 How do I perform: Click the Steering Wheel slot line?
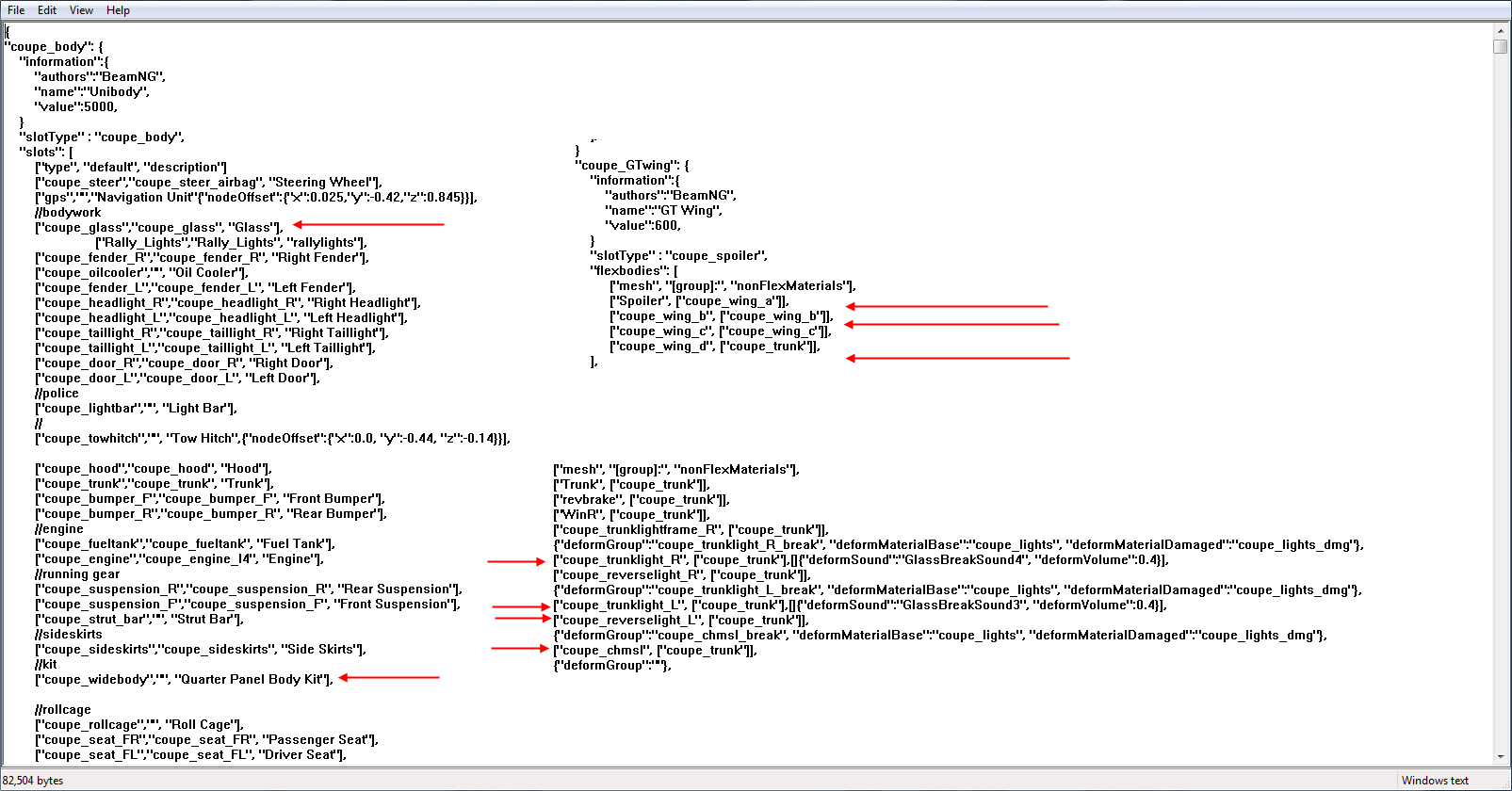click(x=208, y=182)
